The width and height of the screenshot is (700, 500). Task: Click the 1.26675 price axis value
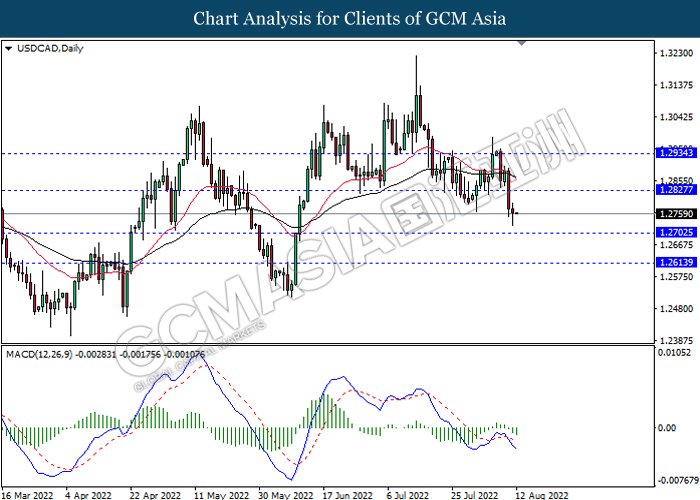[677, 245]
